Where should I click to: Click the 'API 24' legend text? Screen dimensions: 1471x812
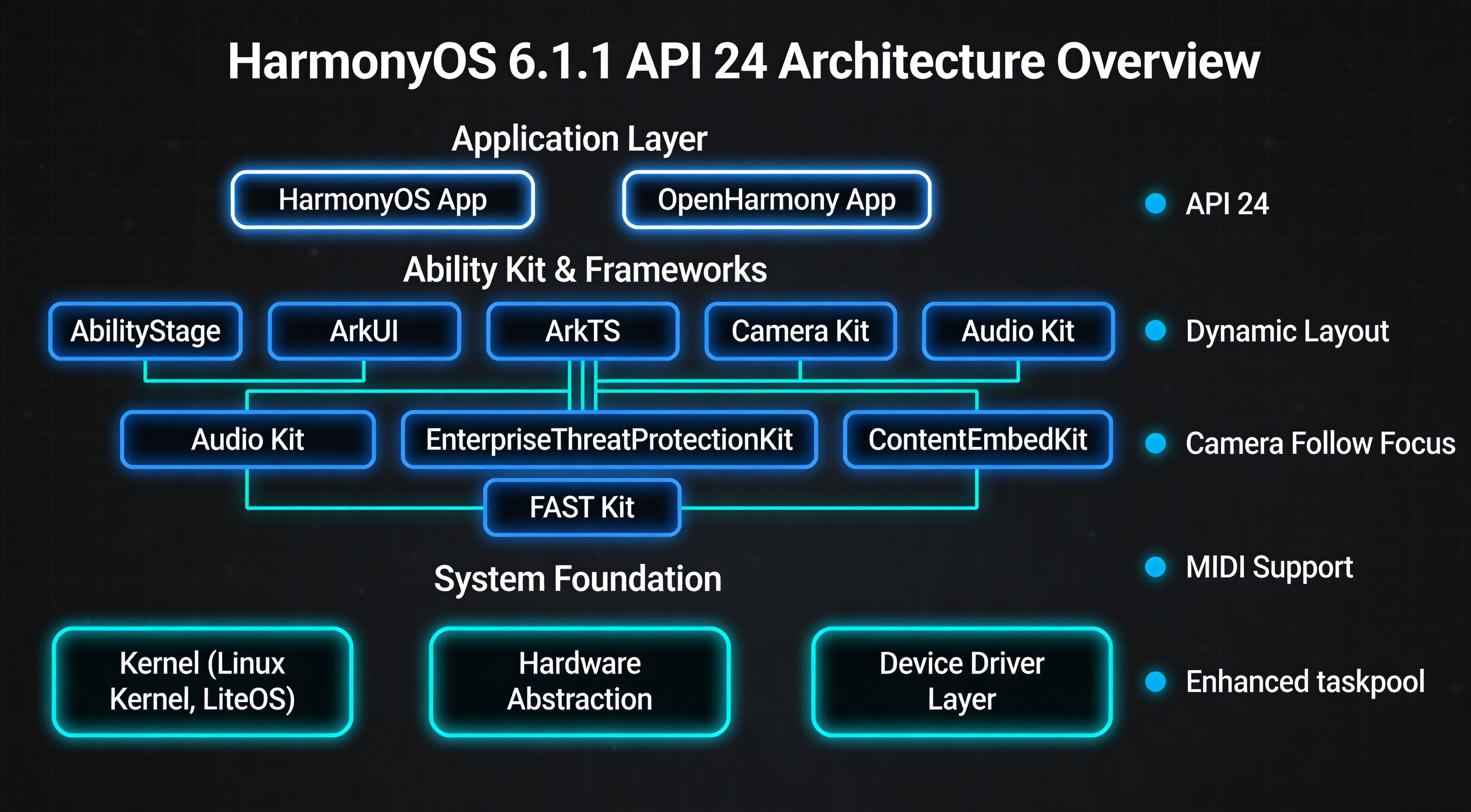click(x=1227, y=204)
